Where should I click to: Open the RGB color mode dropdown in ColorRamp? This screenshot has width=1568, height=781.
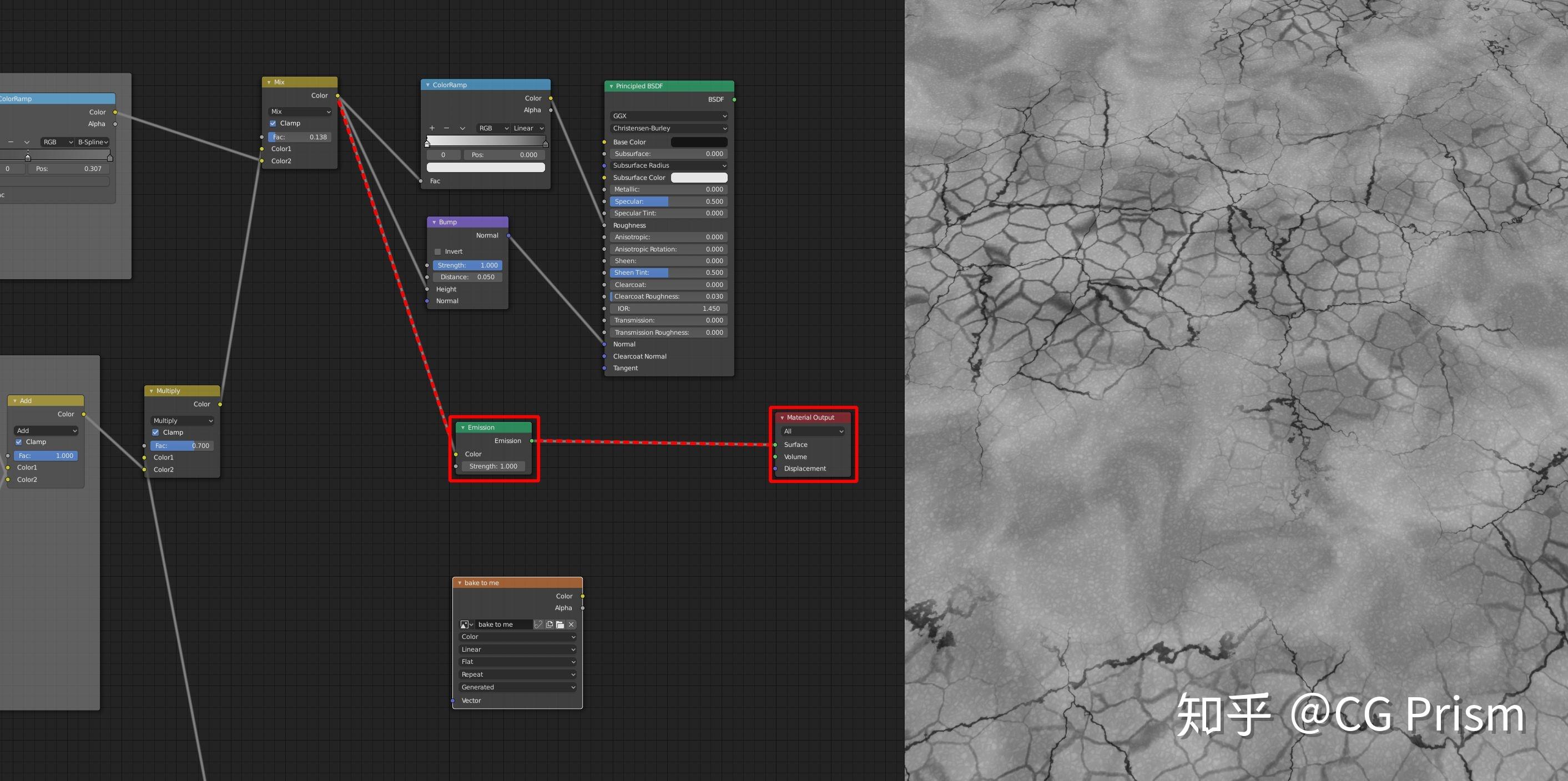coord(492,128)
